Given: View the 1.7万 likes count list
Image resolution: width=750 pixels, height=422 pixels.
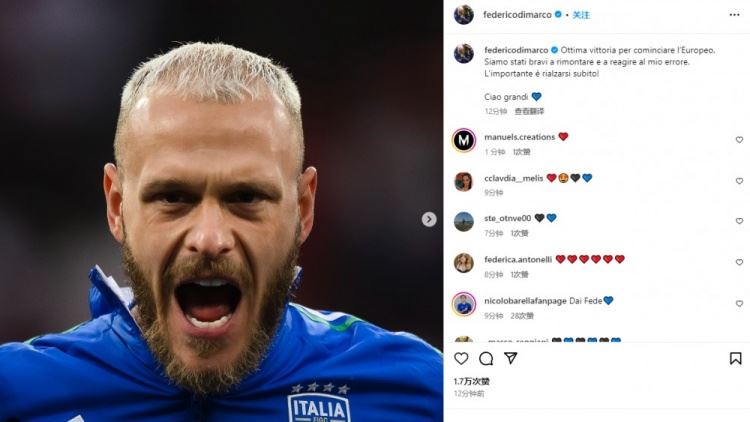Looking at the screenshot, I should tap(472, 381).
